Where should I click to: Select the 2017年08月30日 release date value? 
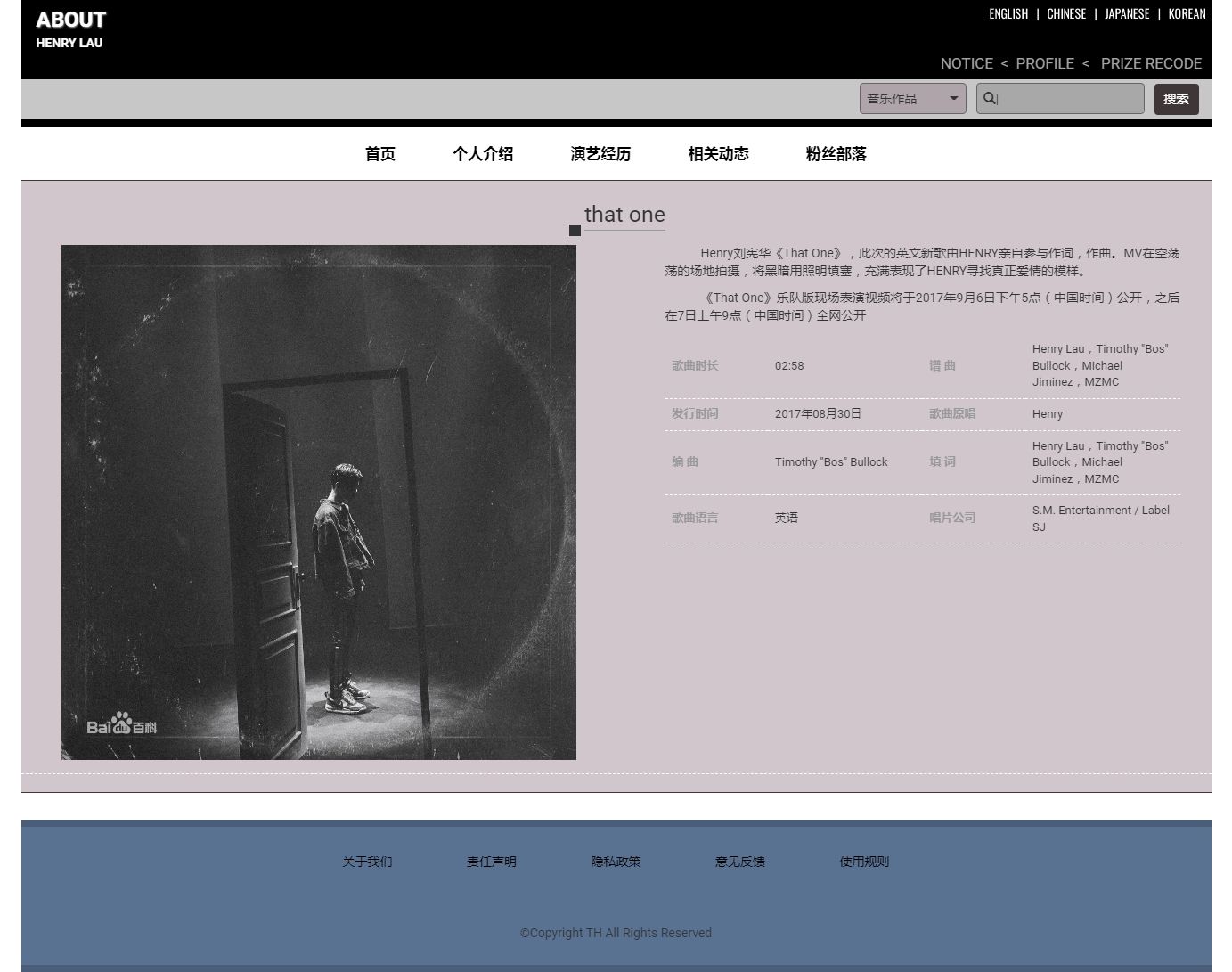(x=818, y=414)
